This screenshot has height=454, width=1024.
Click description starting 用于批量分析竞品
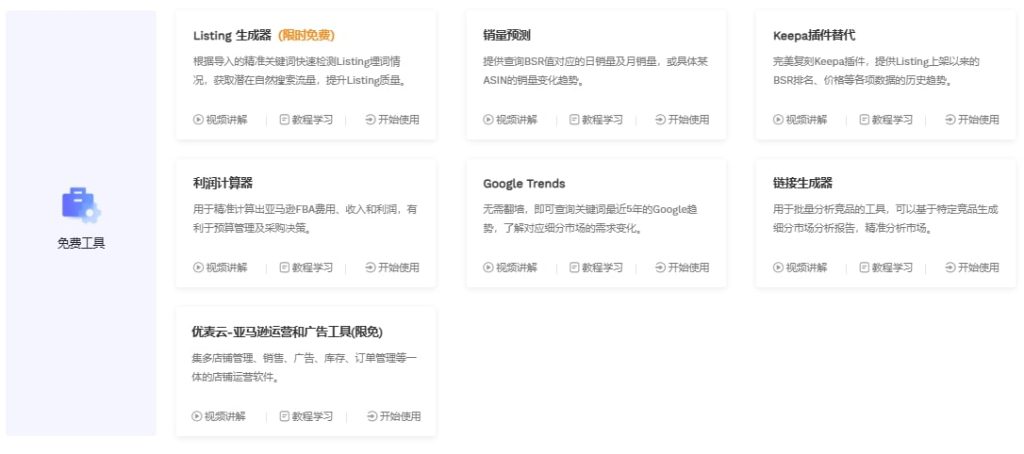coord(886,219)
